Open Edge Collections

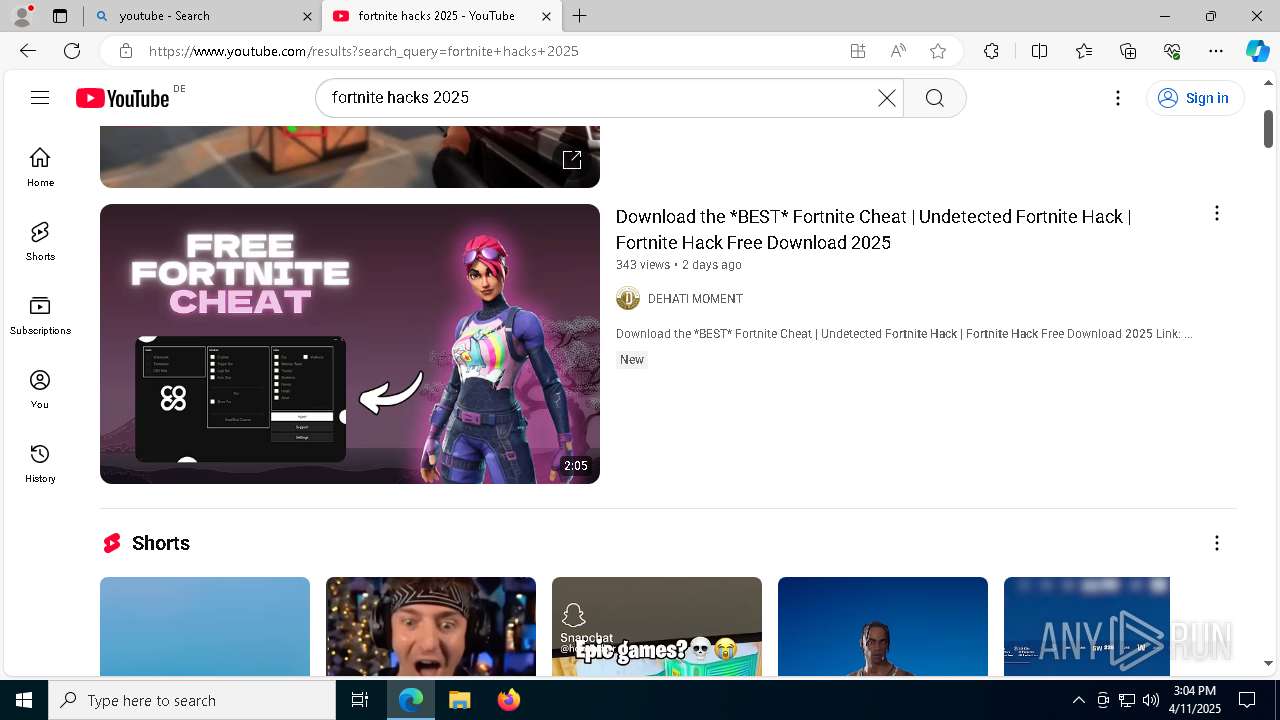point(1128,51)
